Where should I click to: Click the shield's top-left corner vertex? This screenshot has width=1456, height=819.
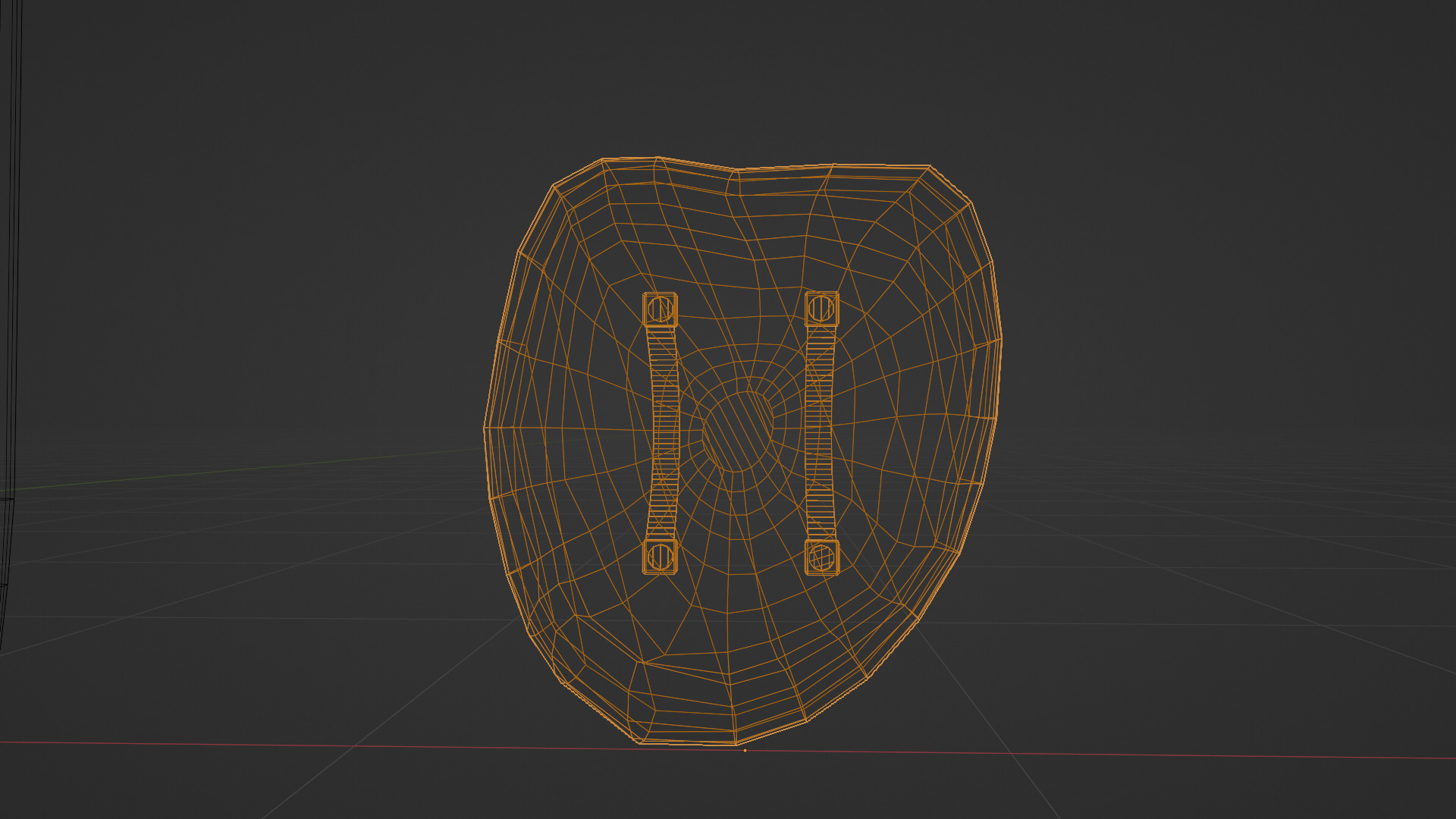[603, 159]
